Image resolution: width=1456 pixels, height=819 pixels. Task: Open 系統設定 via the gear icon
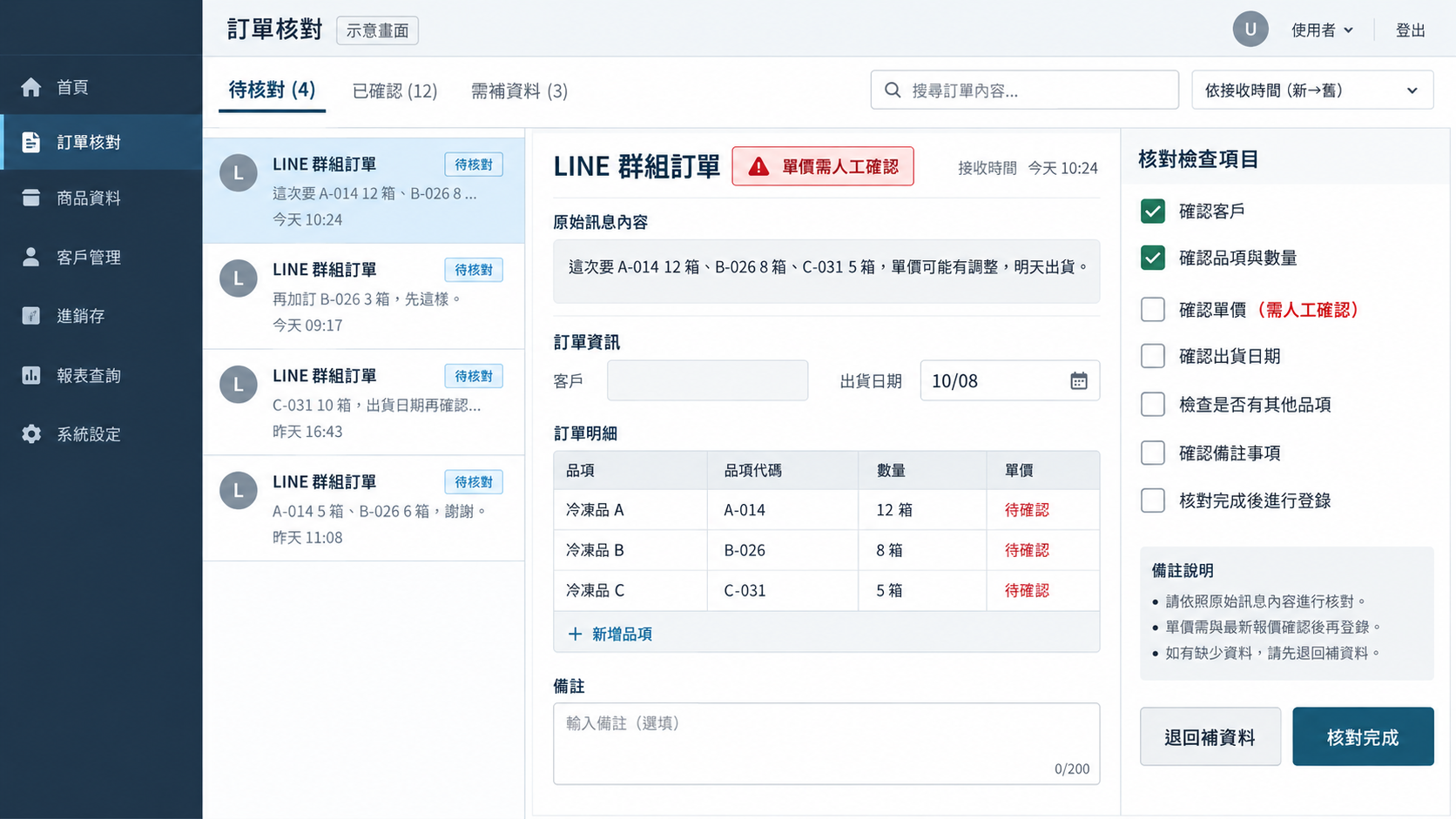click(x=31, y=433)
